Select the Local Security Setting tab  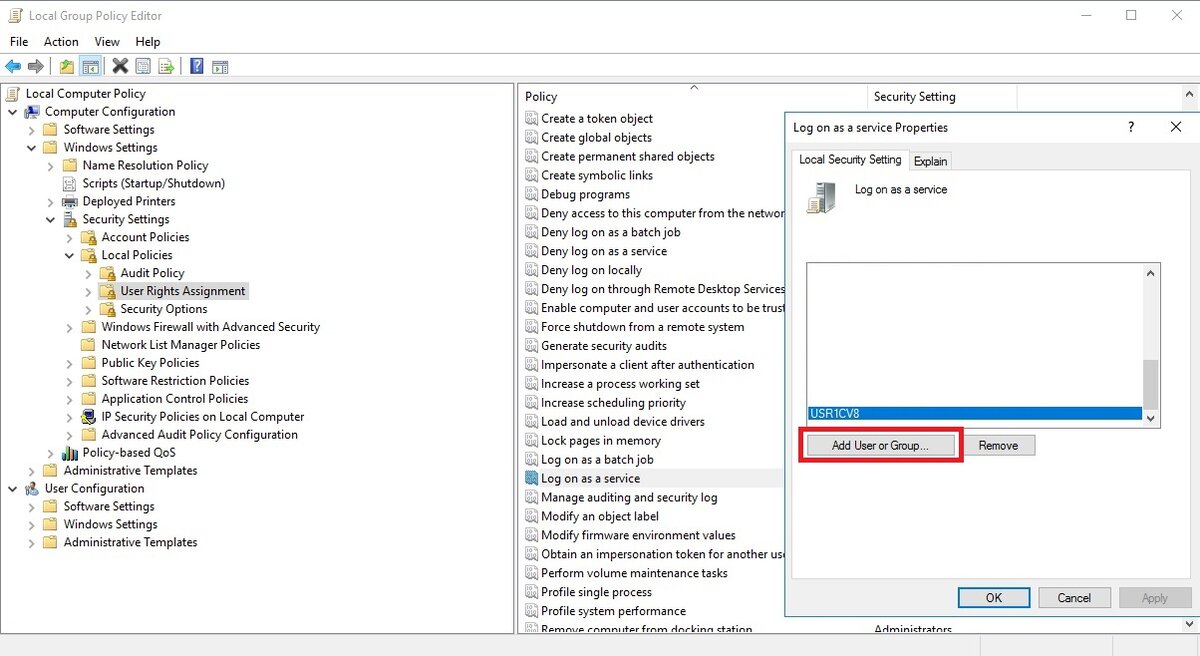pyautogui.click(x=850, y=160)
